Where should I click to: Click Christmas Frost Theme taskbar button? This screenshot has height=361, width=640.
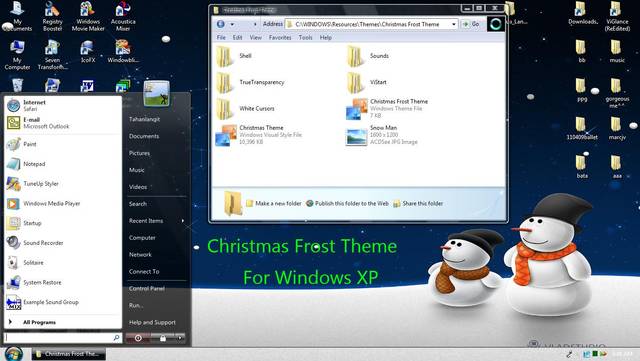[69, 354]
